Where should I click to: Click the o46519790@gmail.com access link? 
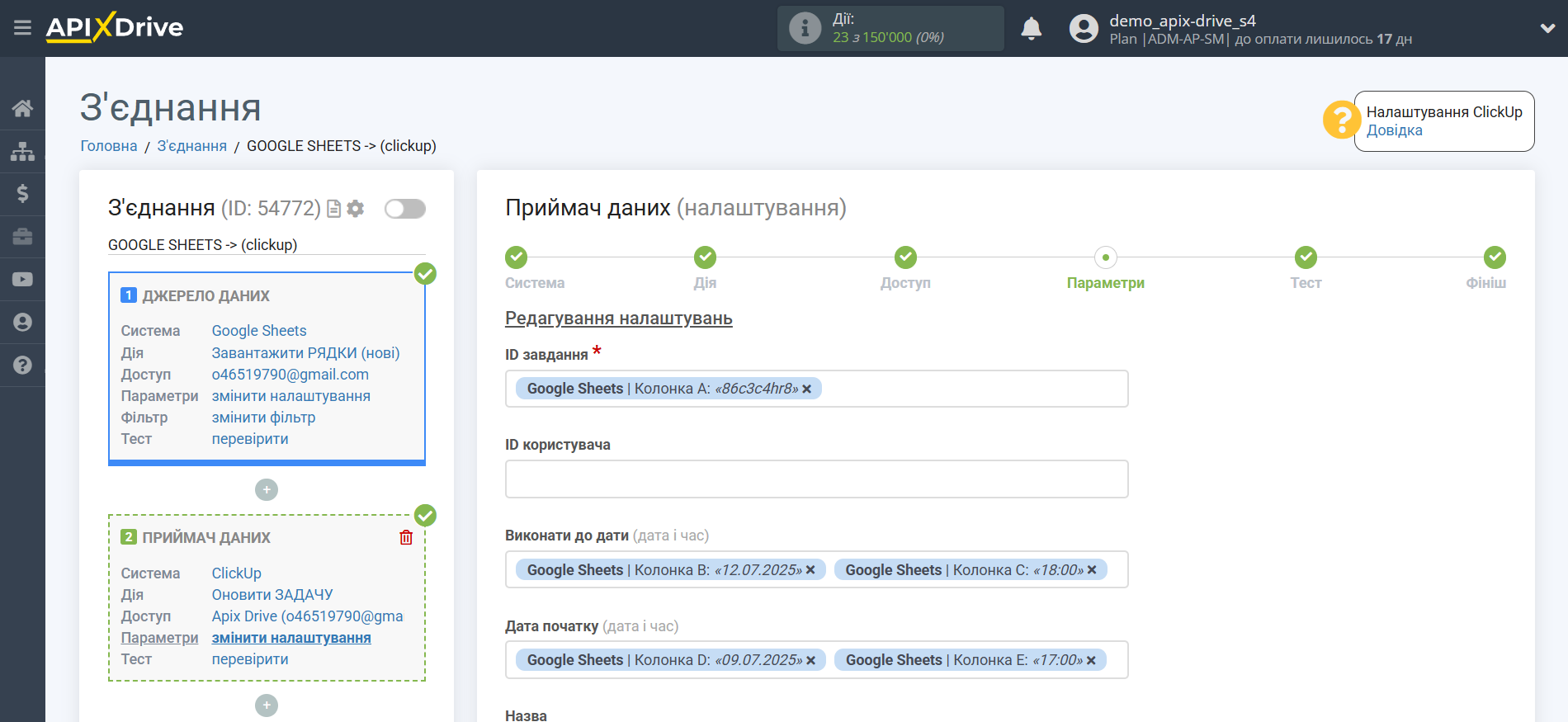290,375
